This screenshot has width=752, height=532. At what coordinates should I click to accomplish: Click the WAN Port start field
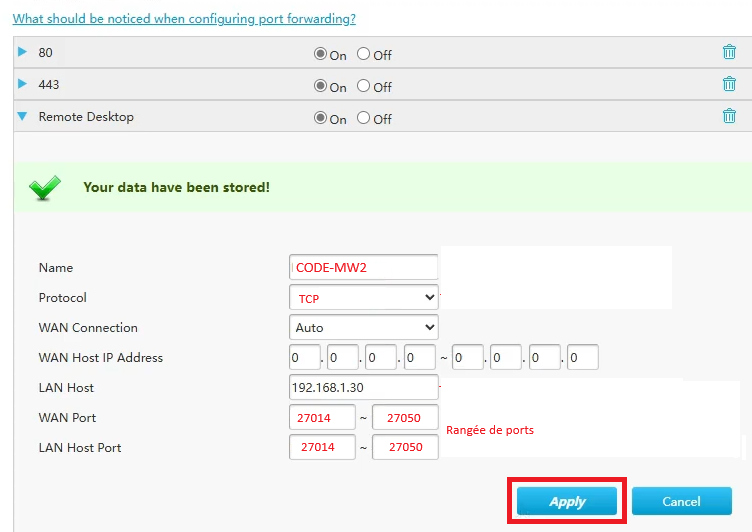click(x=322, y=417)
